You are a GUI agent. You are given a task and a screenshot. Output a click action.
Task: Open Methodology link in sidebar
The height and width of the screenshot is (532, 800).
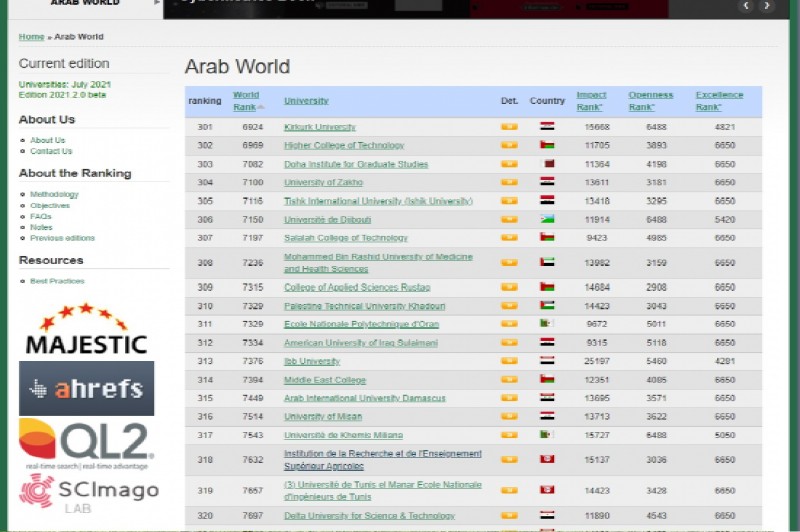click(54, 194)
